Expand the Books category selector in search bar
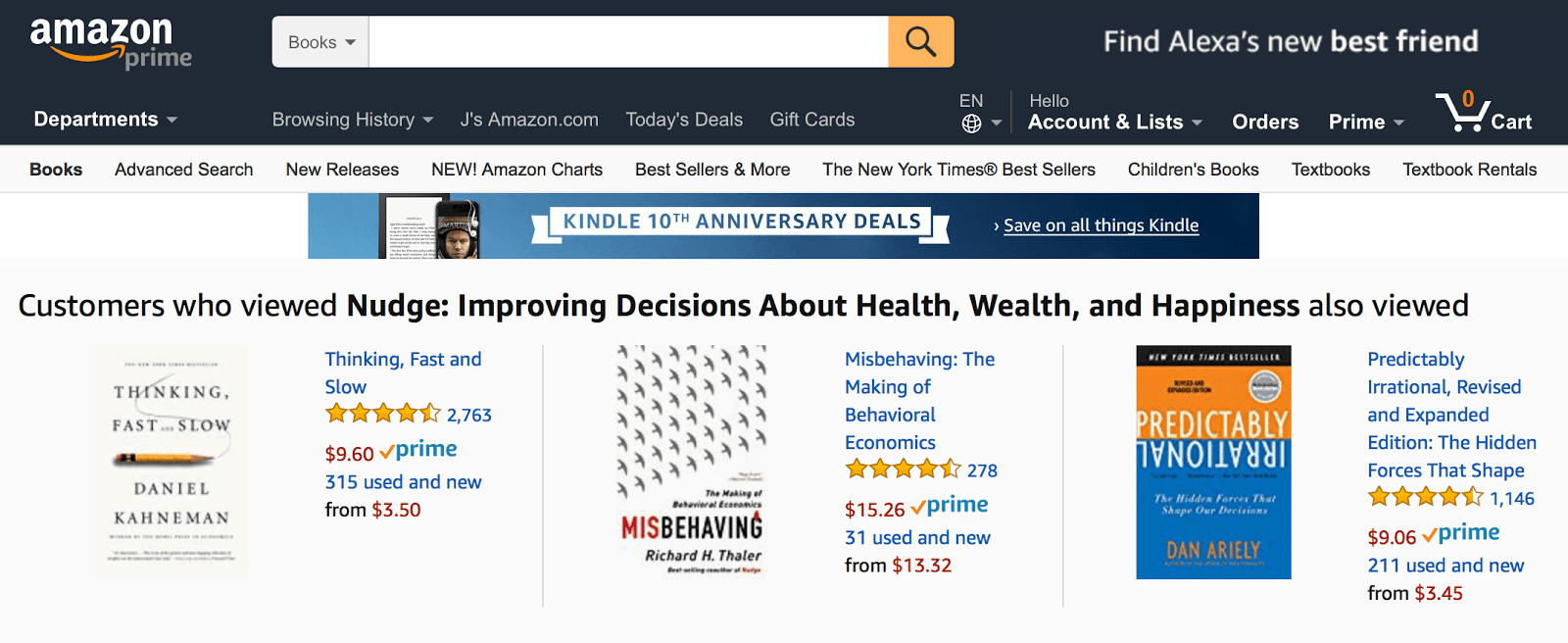The height and width of the screenshot is (643, 1568). [x=319, y=42]
